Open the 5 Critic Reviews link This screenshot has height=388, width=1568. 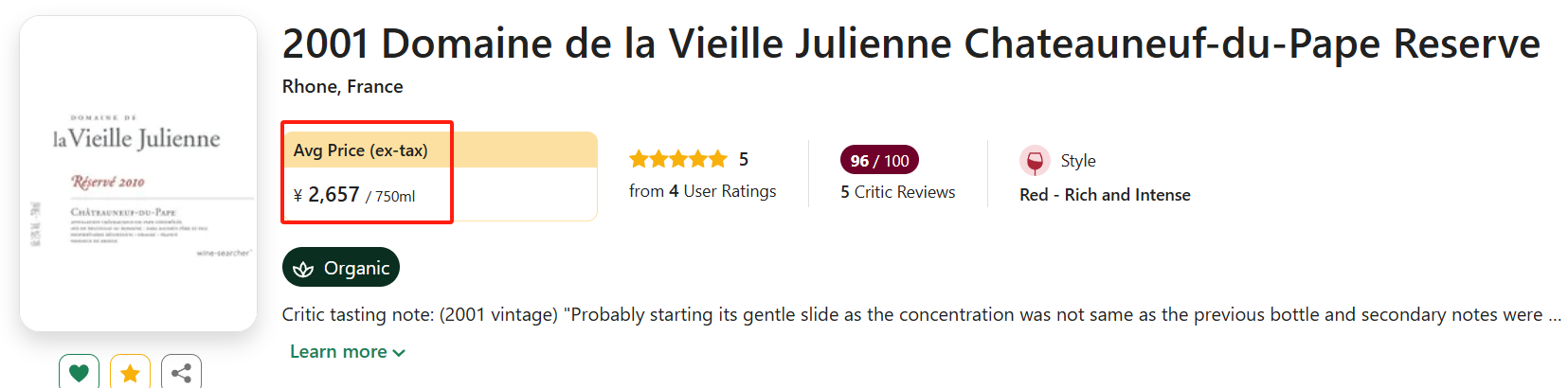[x=897, y=192]
